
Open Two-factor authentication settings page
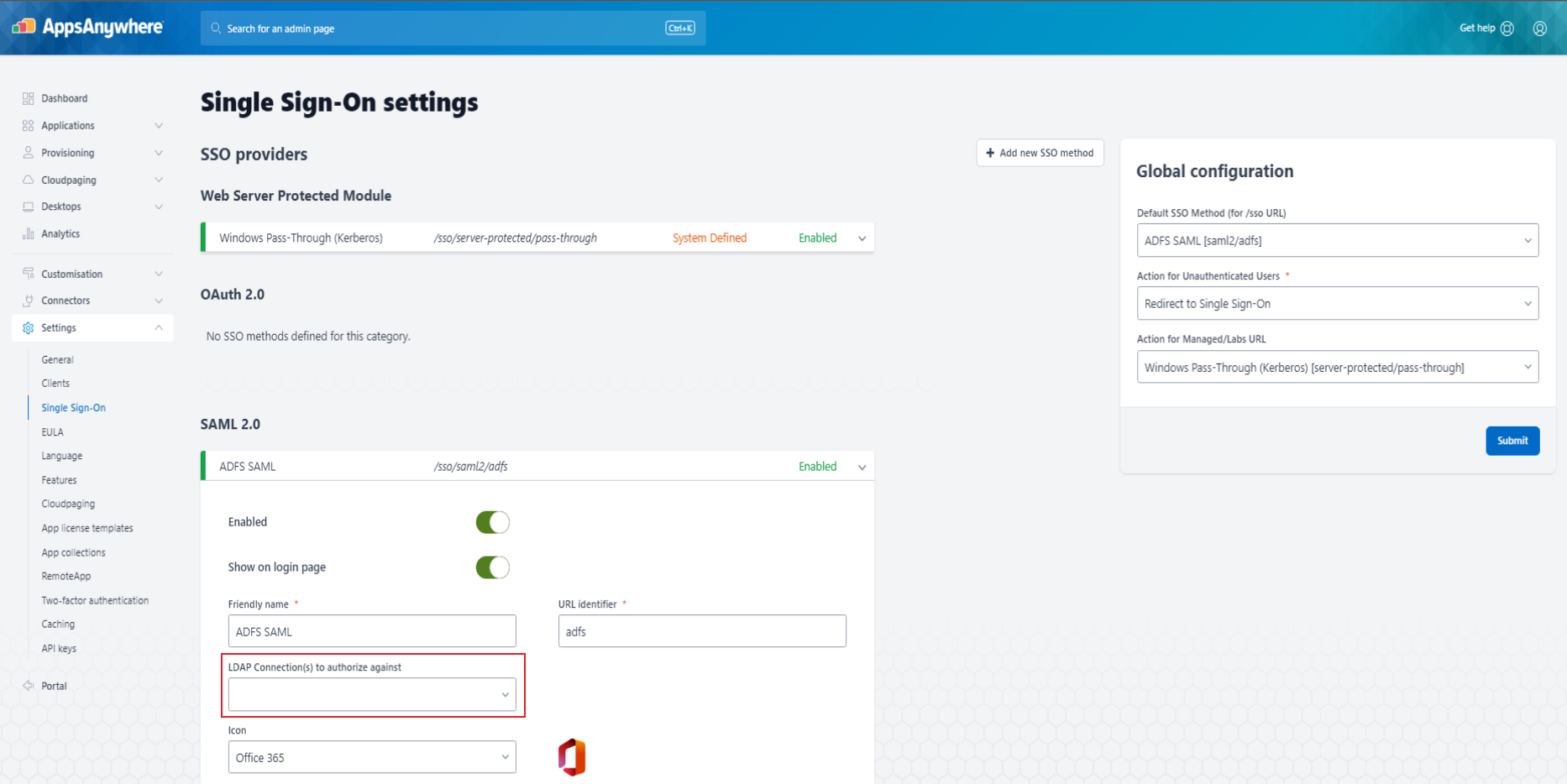(95, 600)
